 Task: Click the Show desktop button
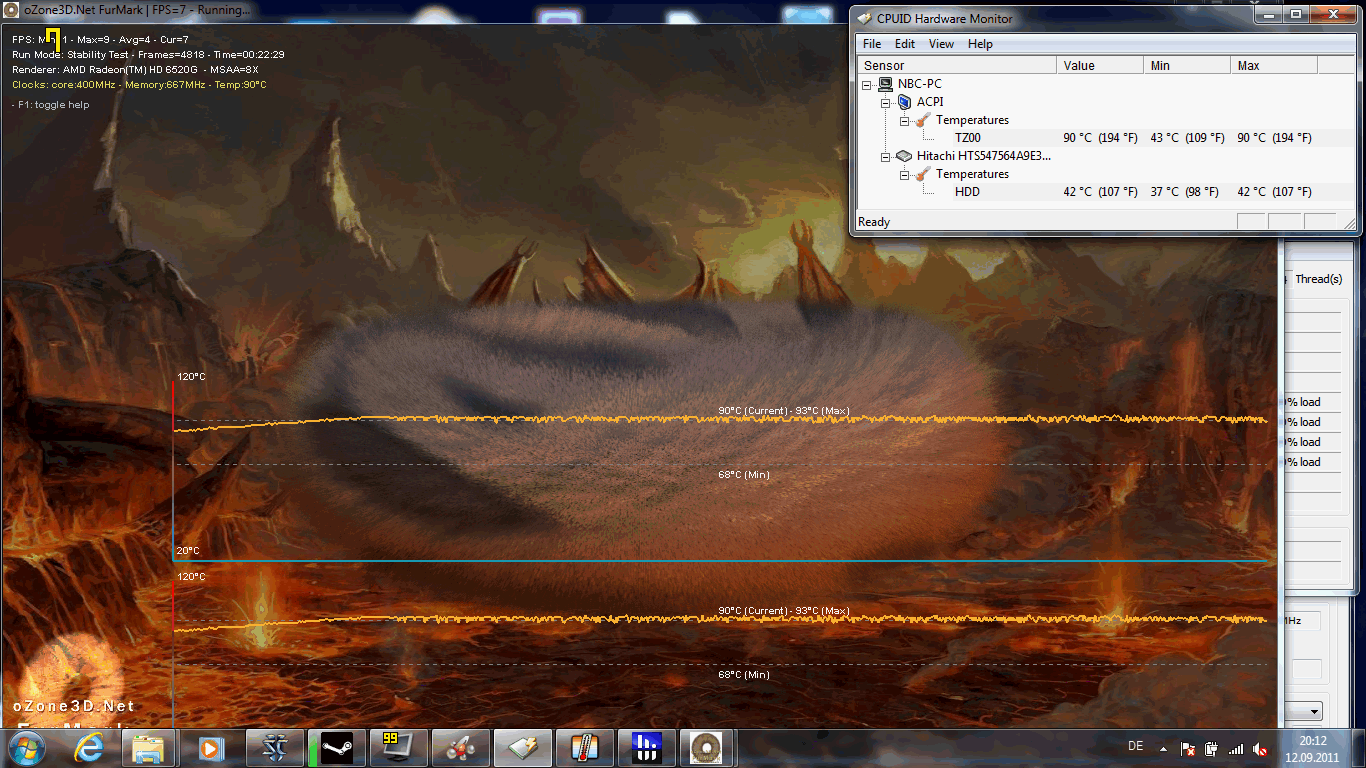(x=1358, y=748)
